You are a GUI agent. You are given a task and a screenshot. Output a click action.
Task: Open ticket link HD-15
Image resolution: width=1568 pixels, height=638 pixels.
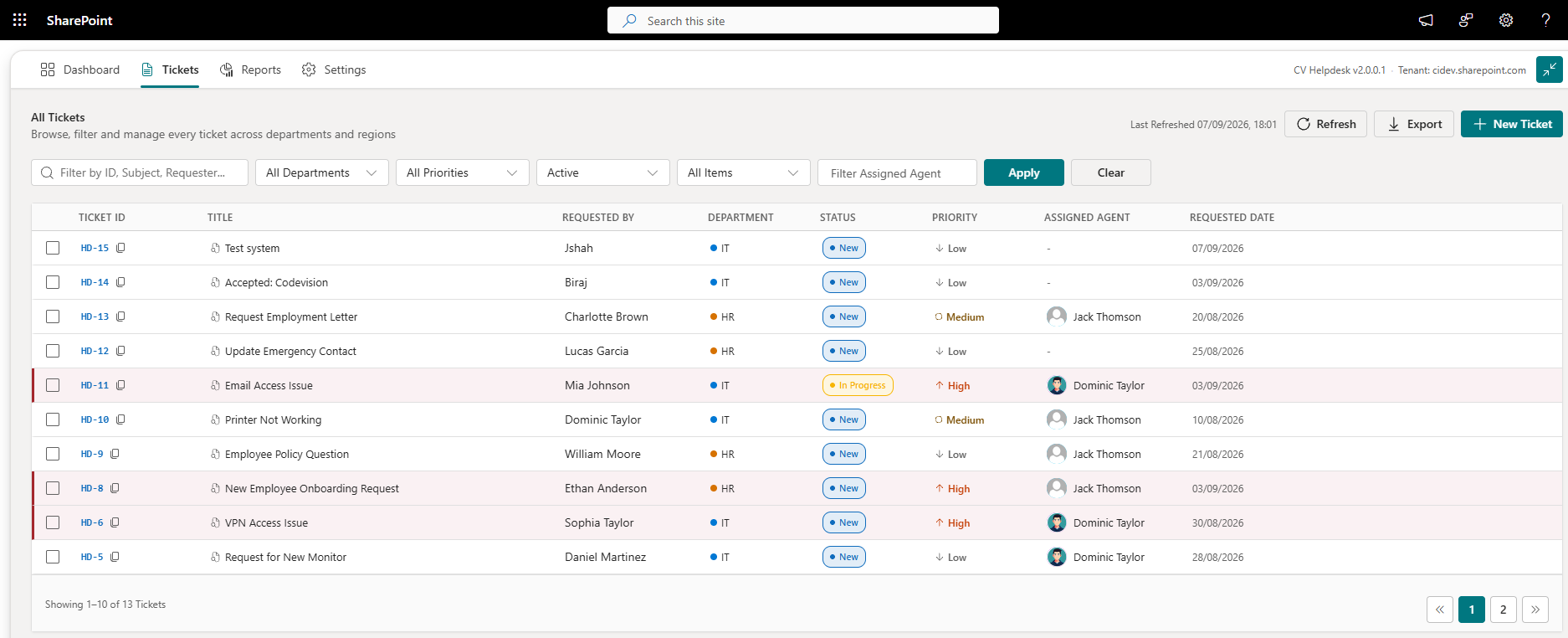tap(95, 248)
